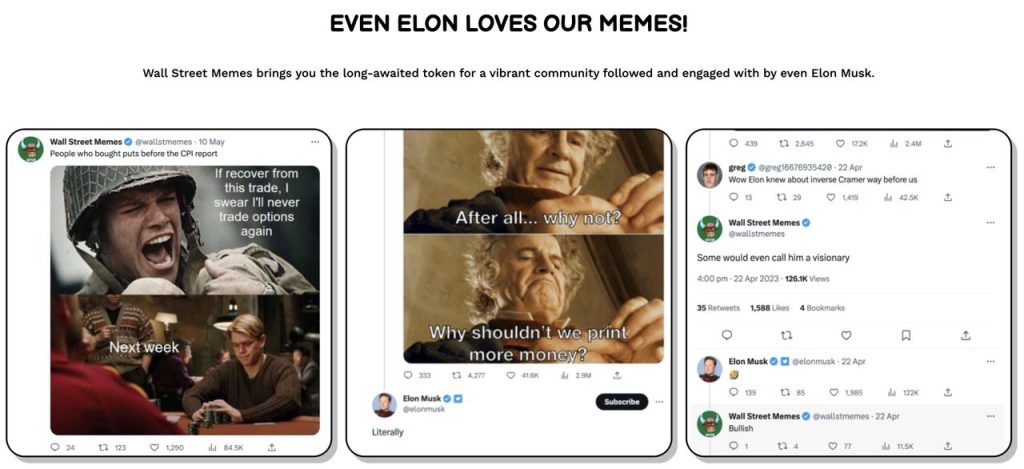Like the CPI report puts meme tweet
Screen dimensions: 1024x469
(170, 447)
